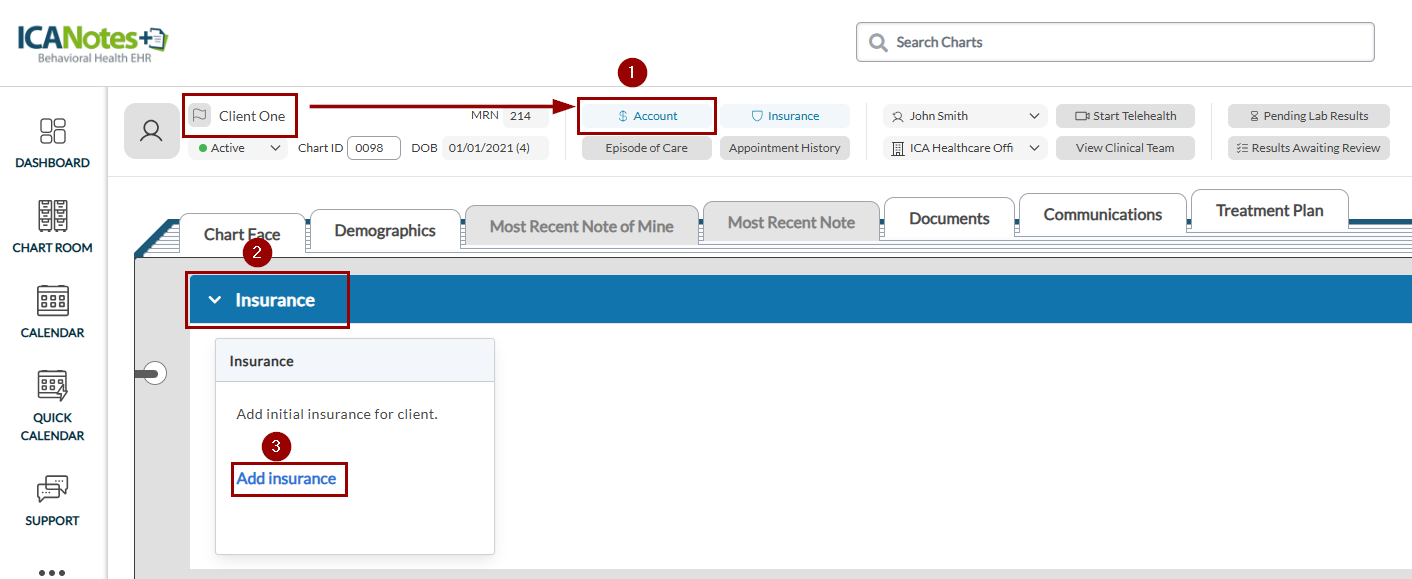Click the Search Charts field

(1115, 42)
